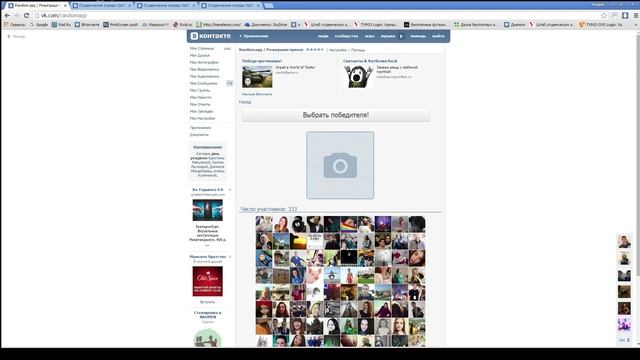Reload the page with the refresh icon
The image size is (640, 360).
point(27,16)
